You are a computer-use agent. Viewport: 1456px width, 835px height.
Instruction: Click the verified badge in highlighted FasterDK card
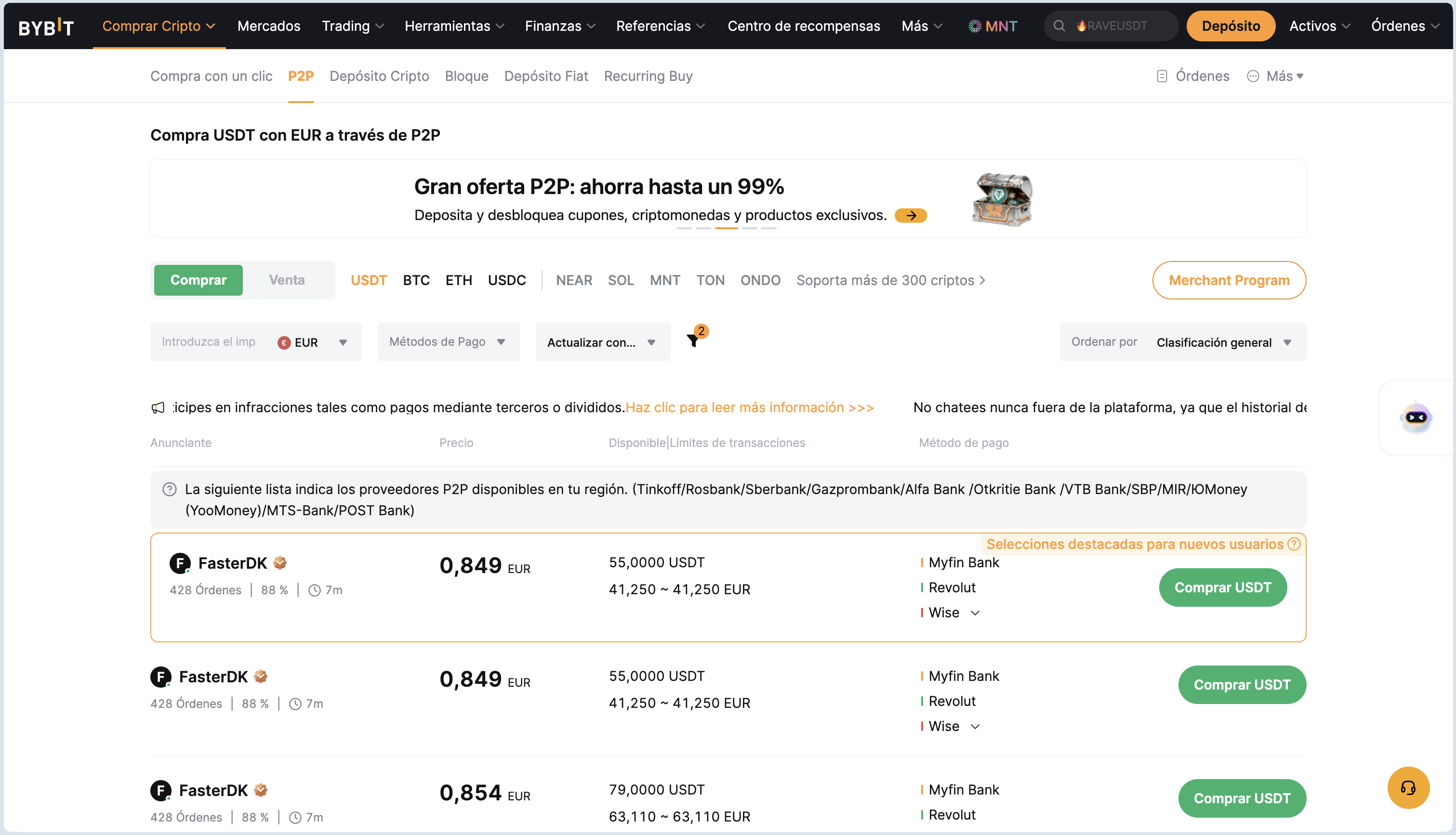click(280, 562)
